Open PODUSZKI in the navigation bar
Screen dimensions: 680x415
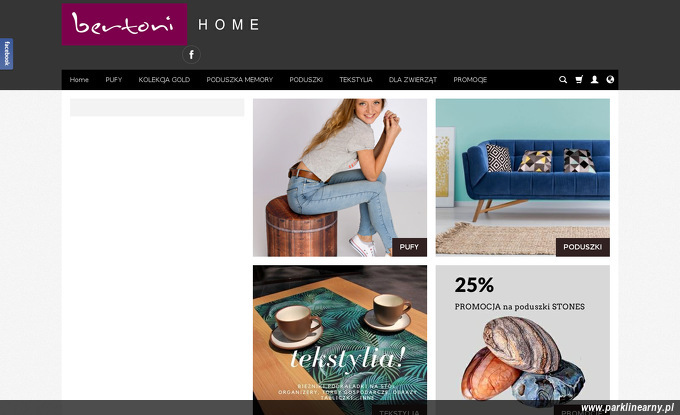tap(306, 80)
